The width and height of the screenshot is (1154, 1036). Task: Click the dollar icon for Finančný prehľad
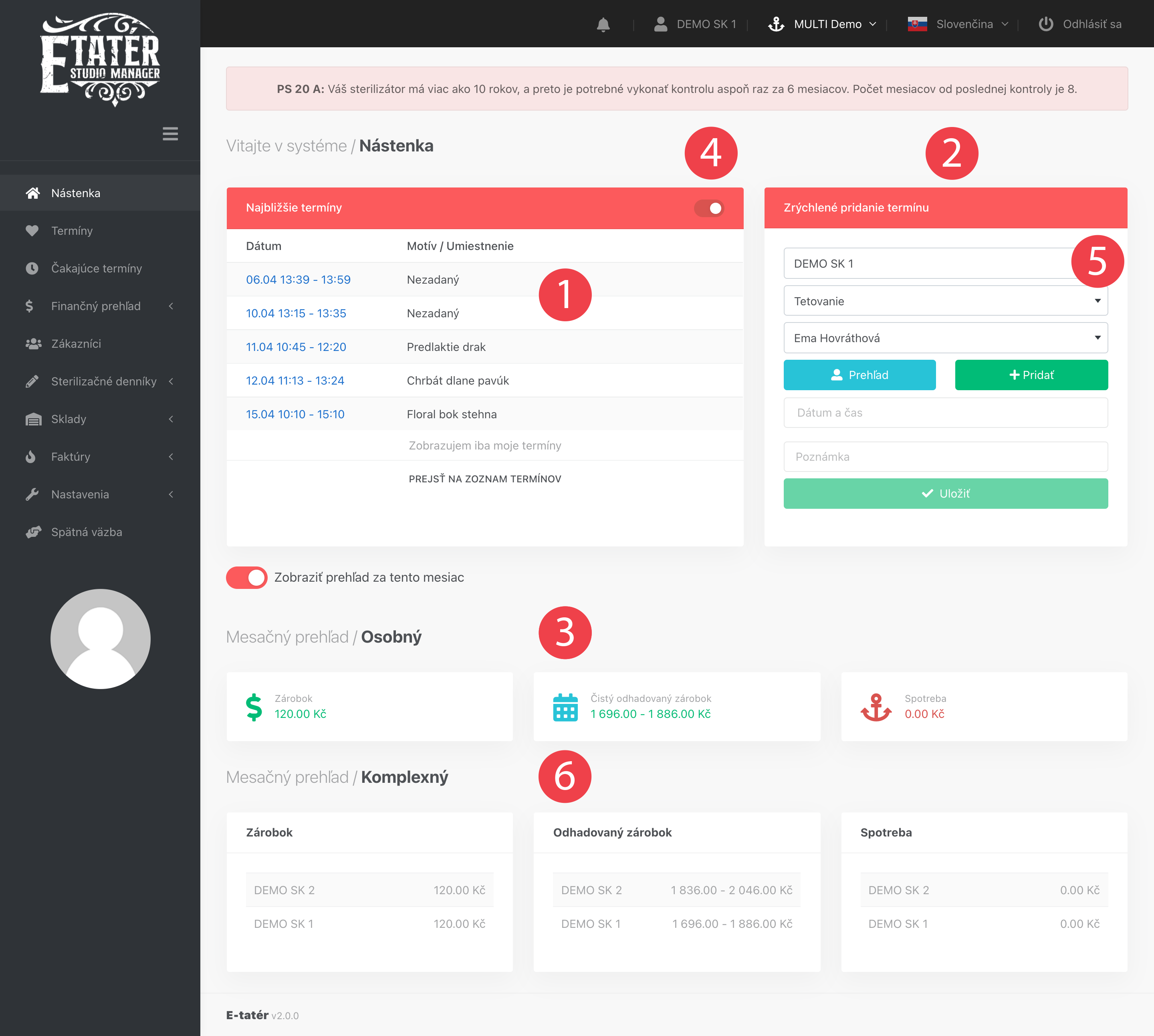point(30,306)
